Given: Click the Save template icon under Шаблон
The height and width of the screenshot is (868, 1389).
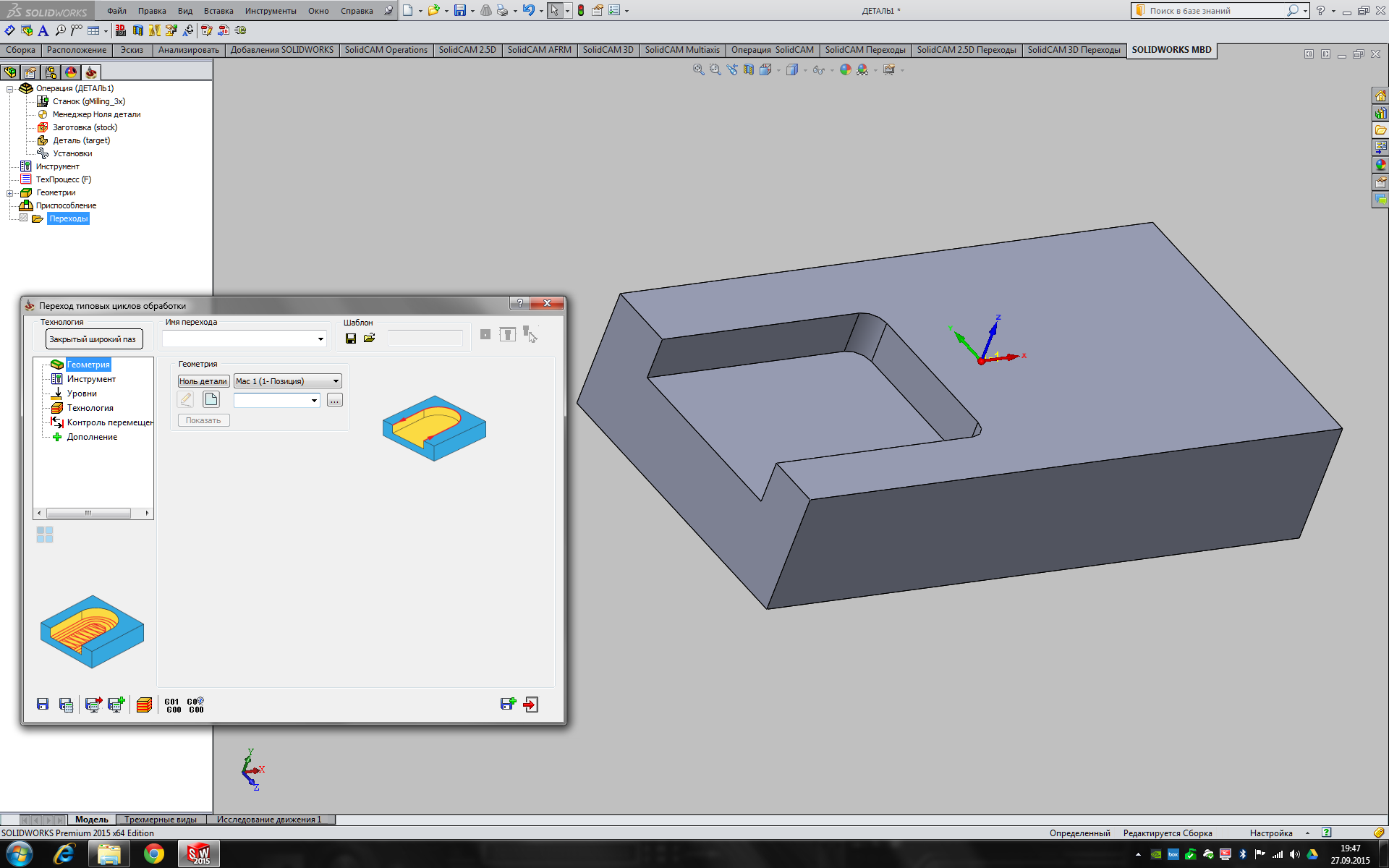Looking at the screenshot, I should [x=351, y=339].
